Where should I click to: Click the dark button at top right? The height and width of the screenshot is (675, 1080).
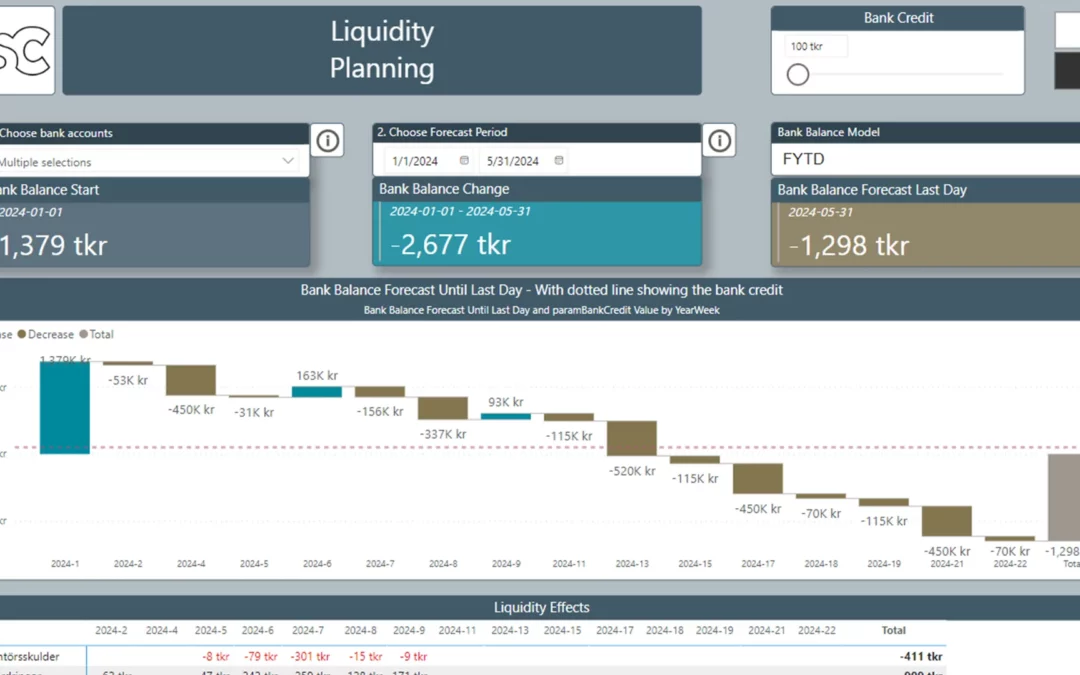pos(1067,71)
